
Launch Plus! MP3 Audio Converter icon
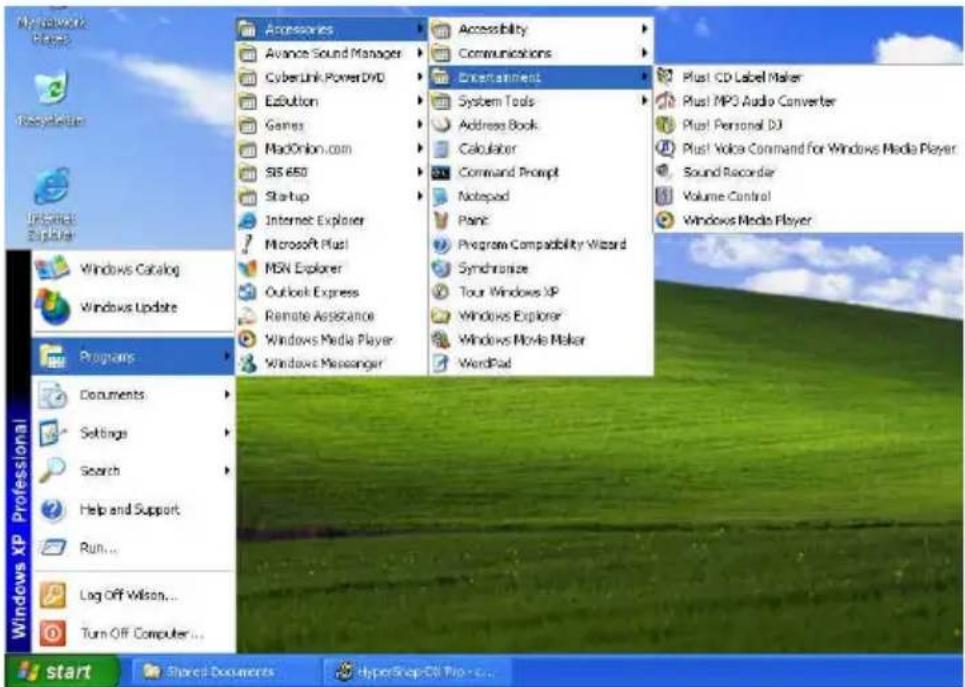(665, 101)
